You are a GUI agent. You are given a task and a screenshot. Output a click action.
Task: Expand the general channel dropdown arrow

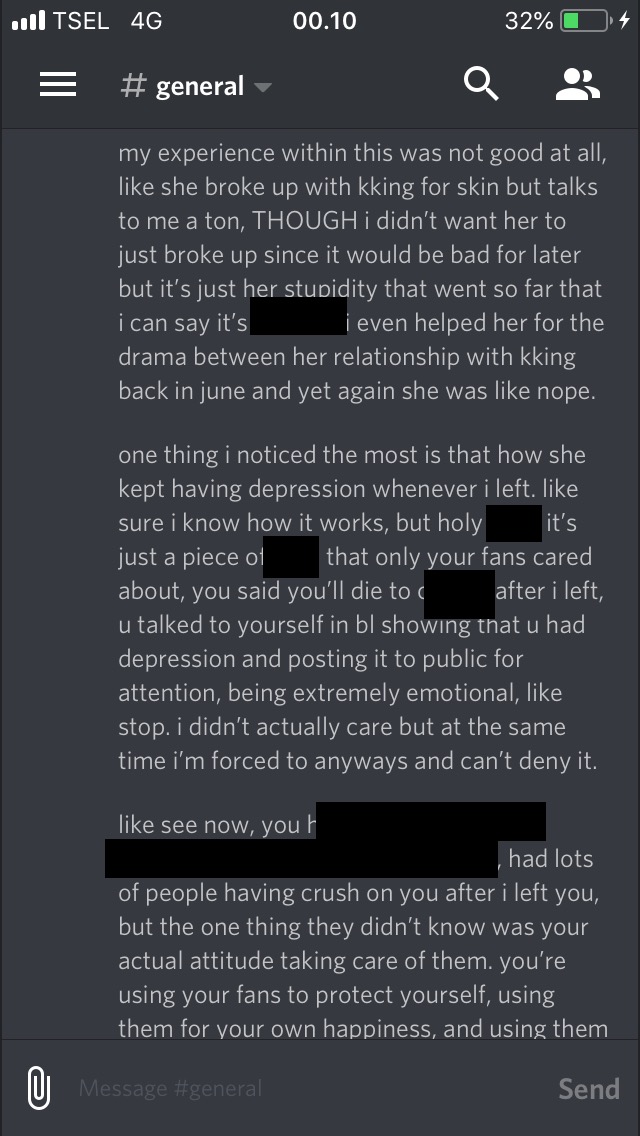click(x=263, y=88)
